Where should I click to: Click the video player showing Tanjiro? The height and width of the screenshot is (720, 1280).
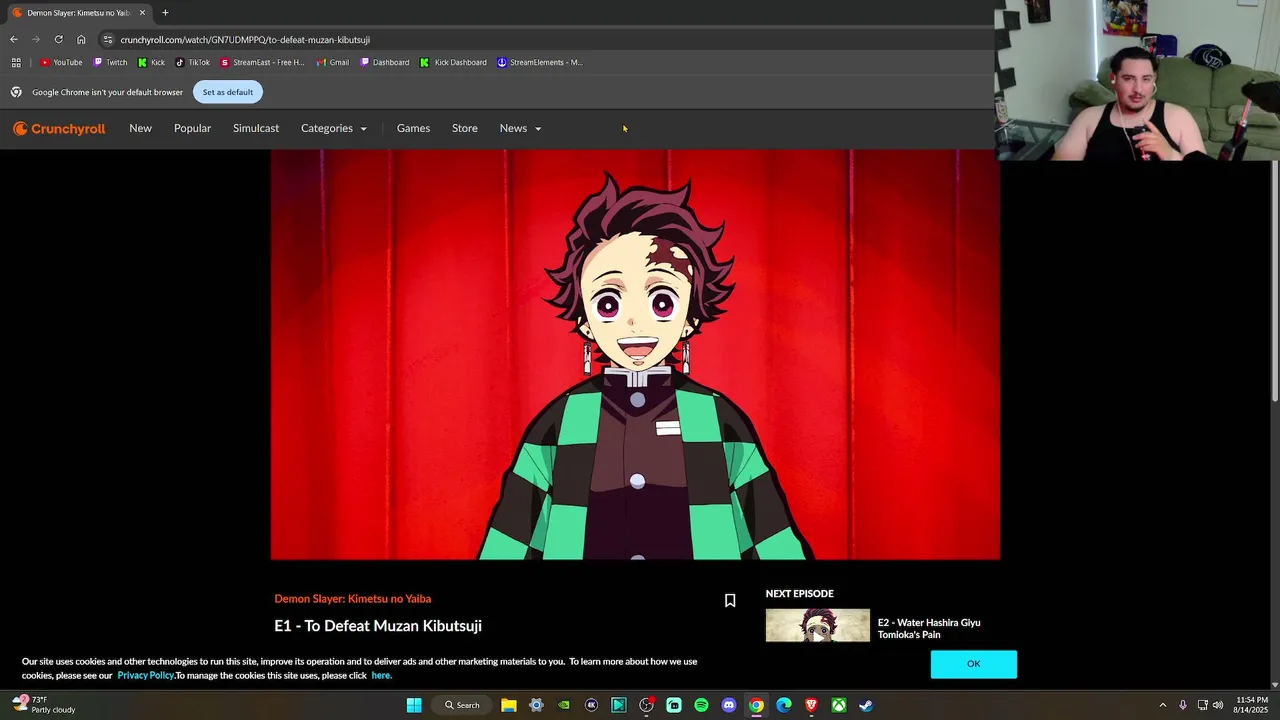[635, 355]
